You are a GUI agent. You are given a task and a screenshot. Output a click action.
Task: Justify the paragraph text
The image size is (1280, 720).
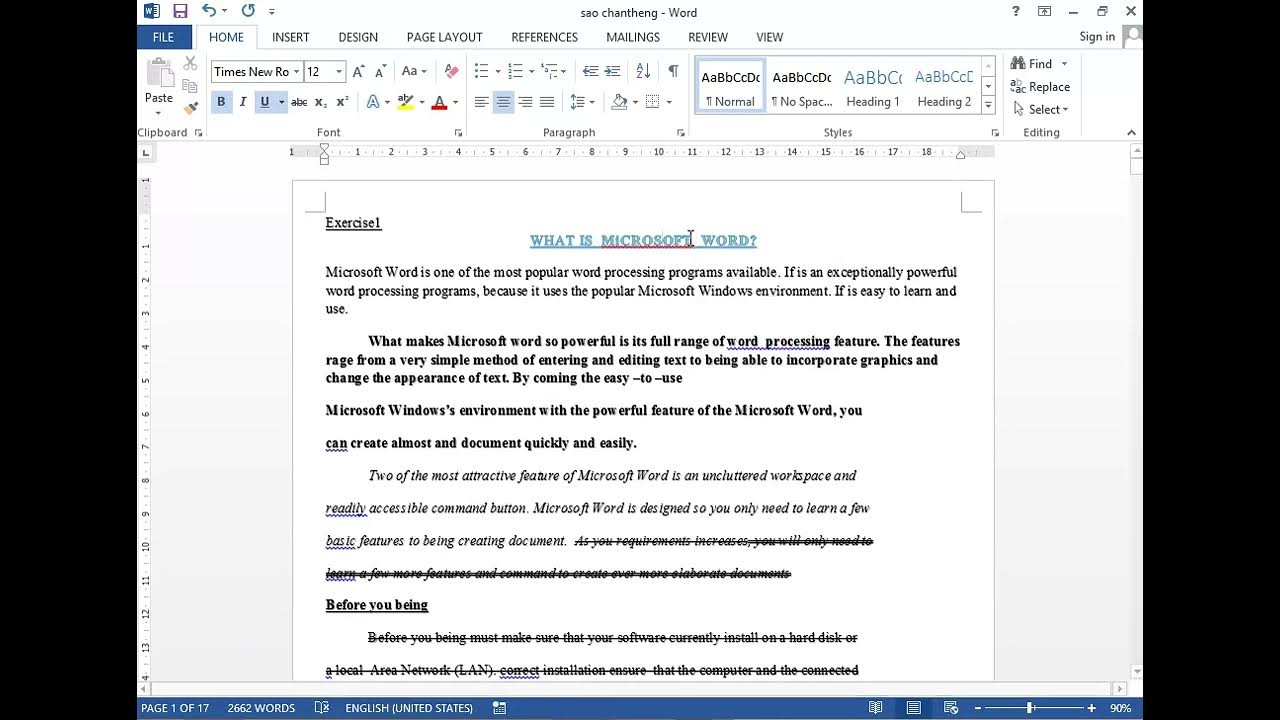pyautogui.click(x=547, y=102)
